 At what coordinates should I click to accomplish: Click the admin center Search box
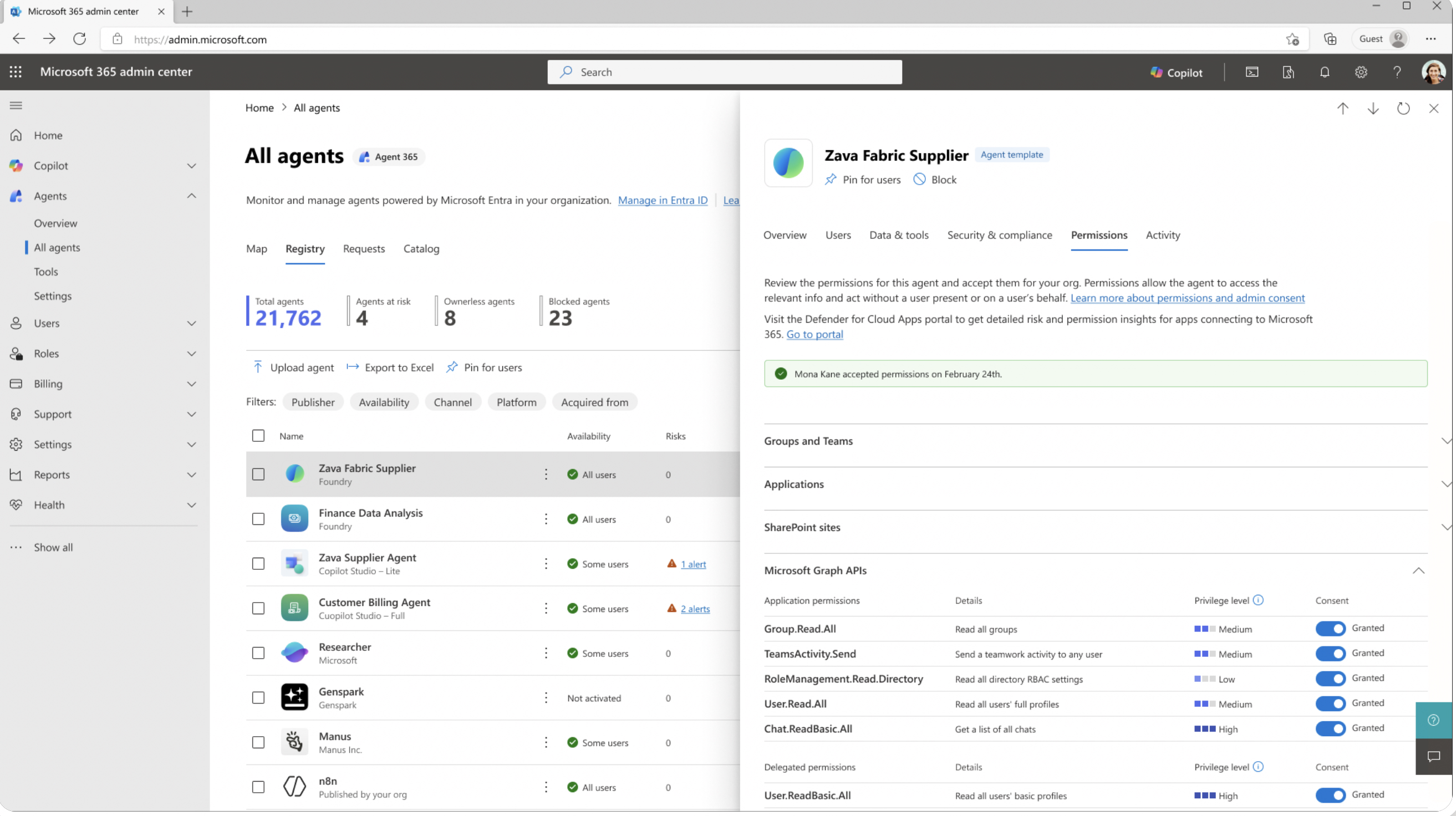click(725, 72)
